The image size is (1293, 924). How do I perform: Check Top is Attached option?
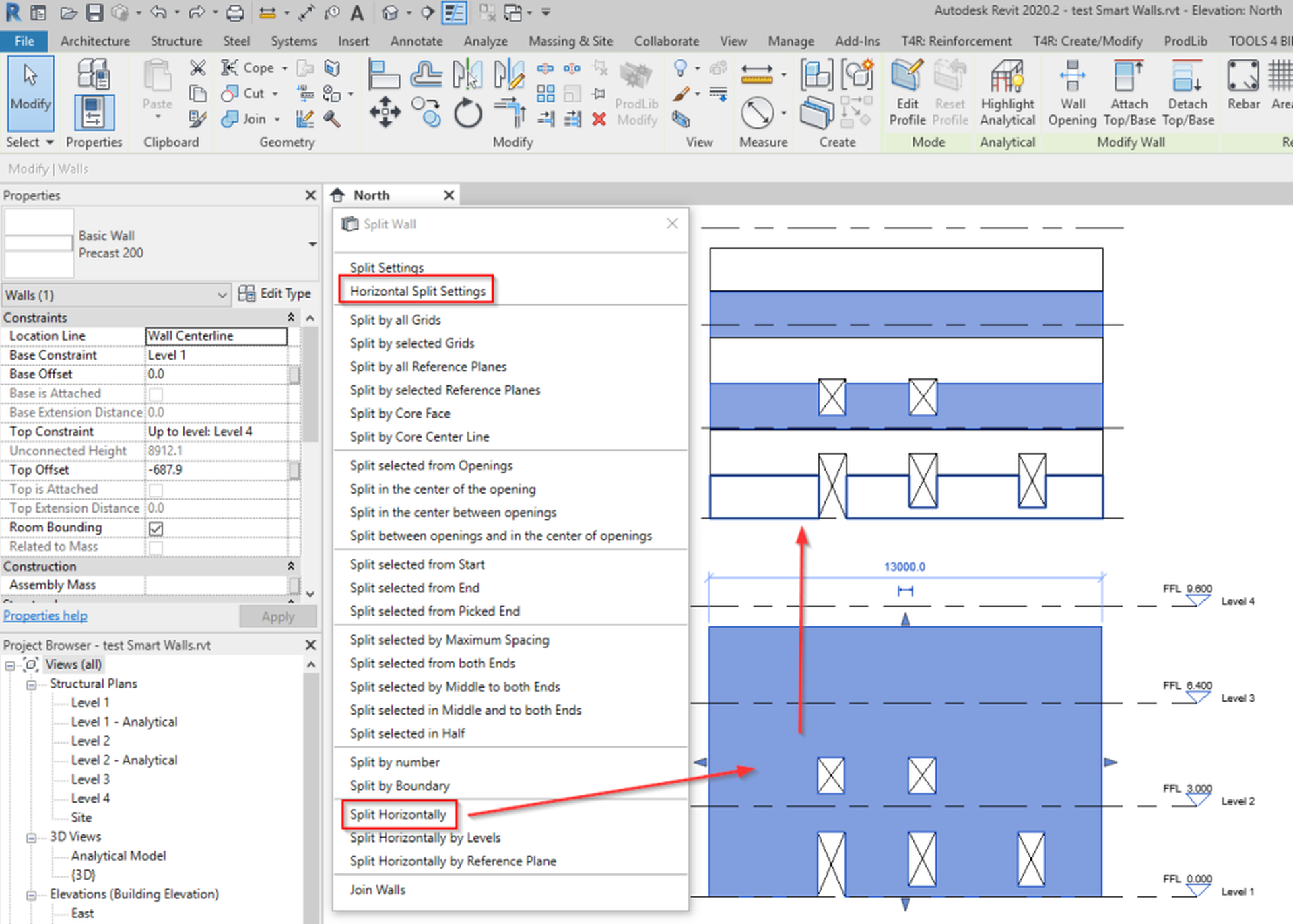tap(156, 490)
